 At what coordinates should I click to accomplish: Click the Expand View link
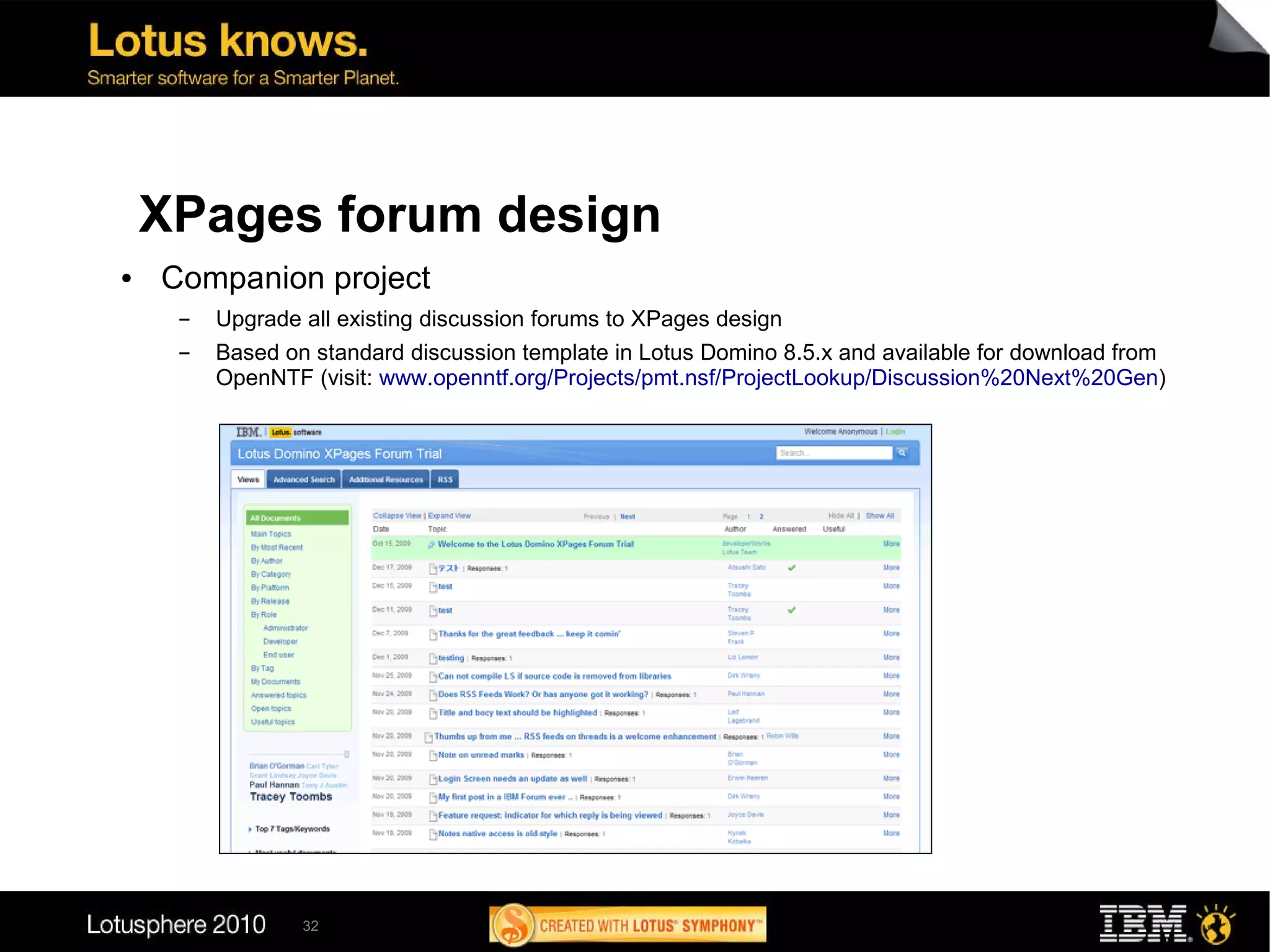point(450,516)
